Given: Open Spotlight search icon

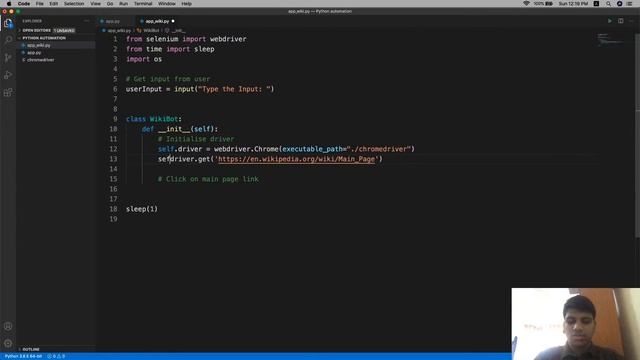Looking at the screenshot, I should pyautogui.click(x=608, y=4).
